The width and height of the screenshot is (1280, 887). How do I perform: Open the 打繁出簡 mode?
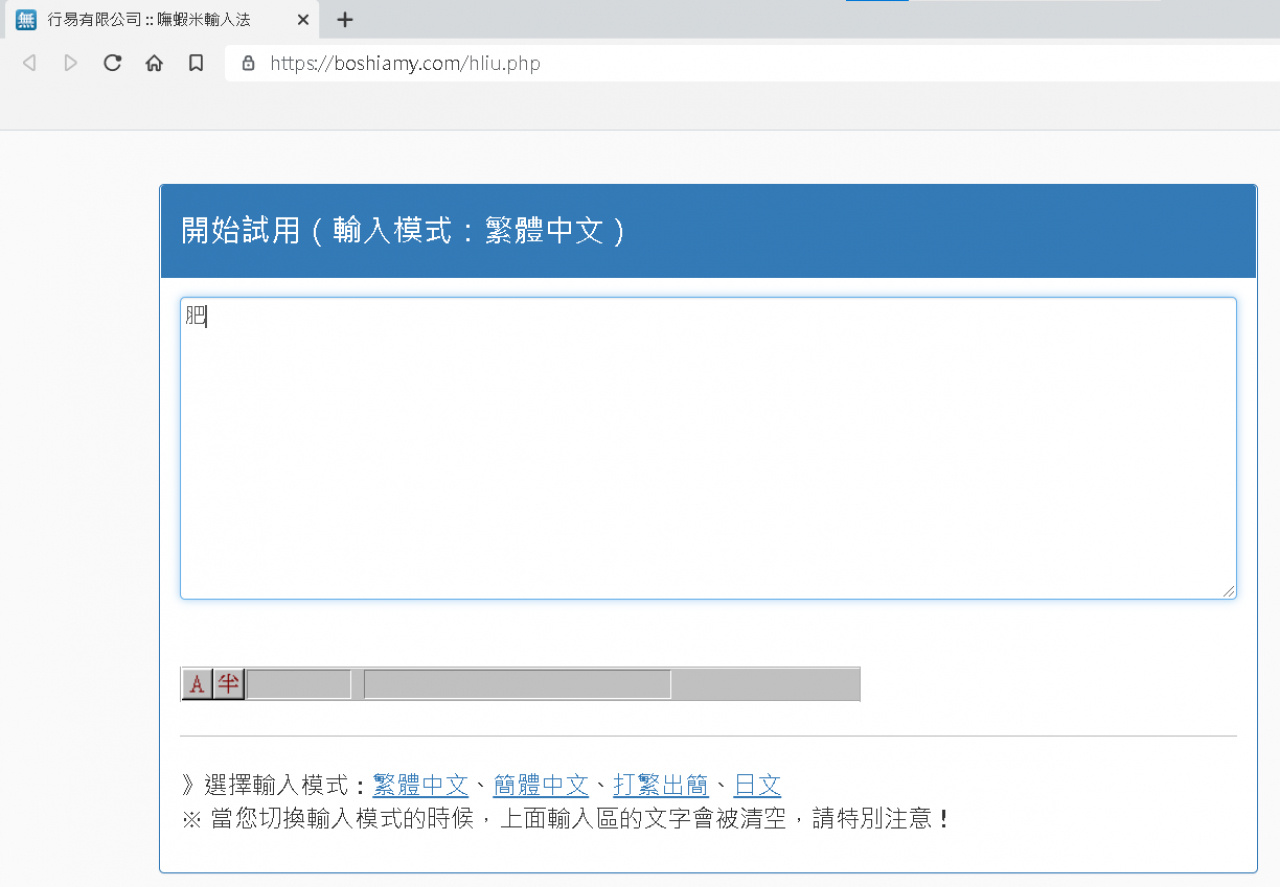tap(661, 785)
